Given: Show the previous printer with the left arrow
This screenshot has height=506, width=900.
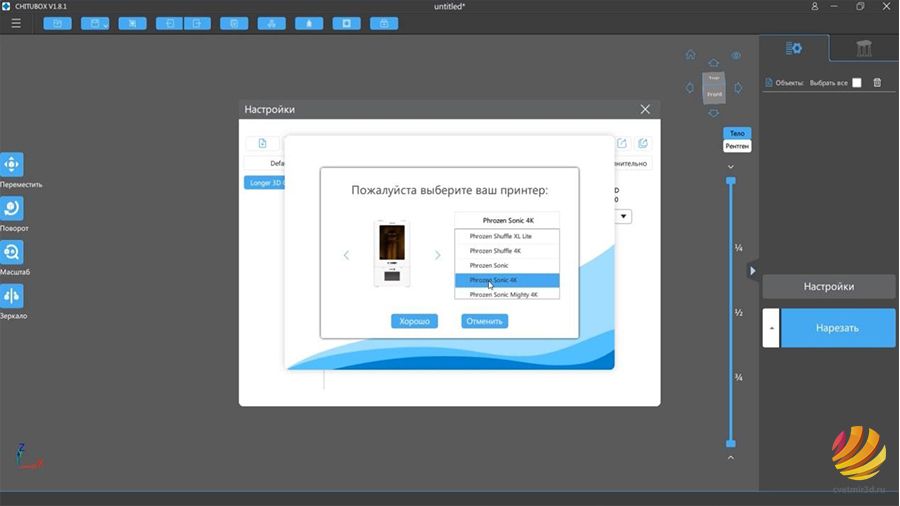Looking at the screenshot, I should click(x=346, y=255).
